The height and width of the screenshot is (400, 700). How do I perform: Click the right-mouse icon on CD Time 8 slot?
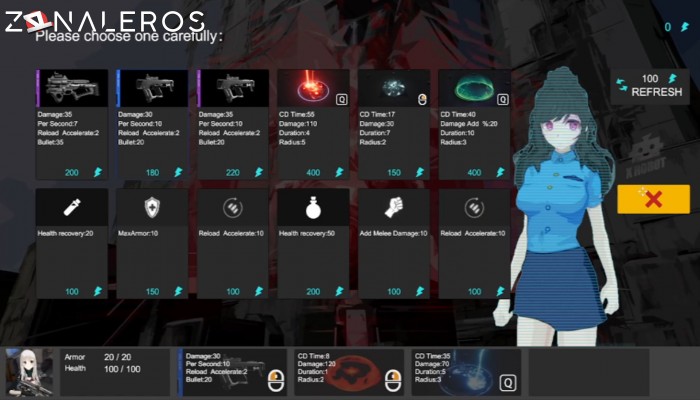point(393,382)
